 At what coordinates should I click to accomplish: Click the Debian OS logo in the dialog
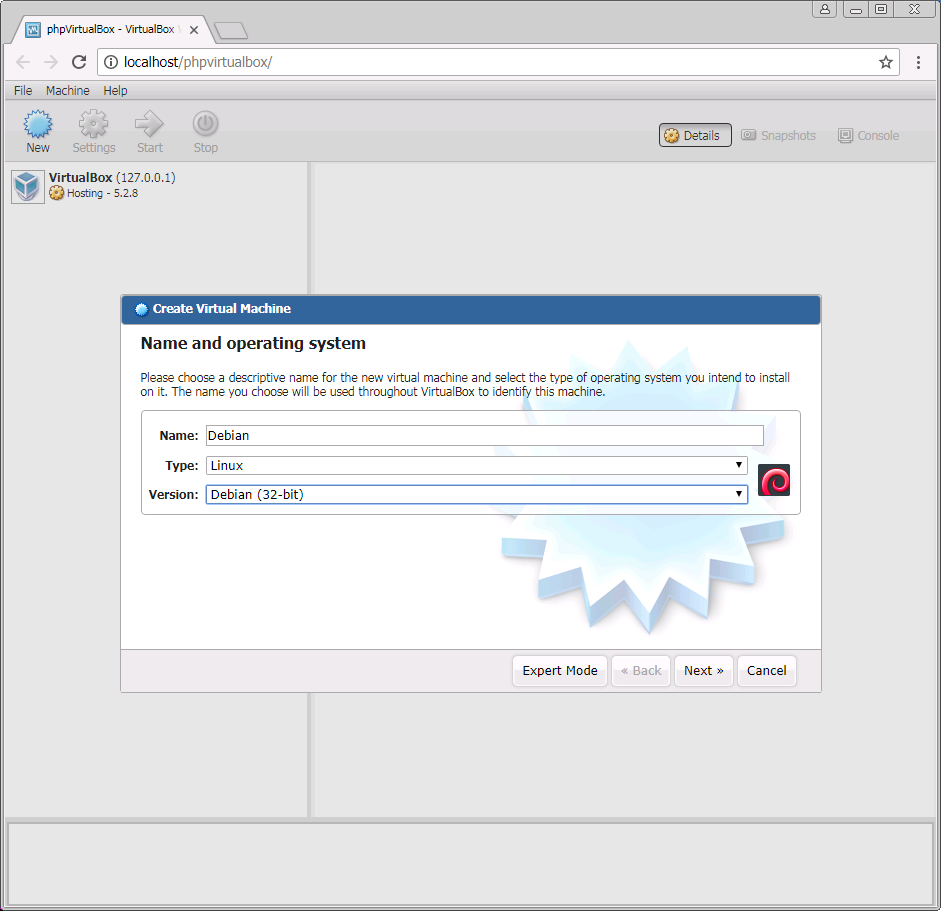[x=774, y=481]
